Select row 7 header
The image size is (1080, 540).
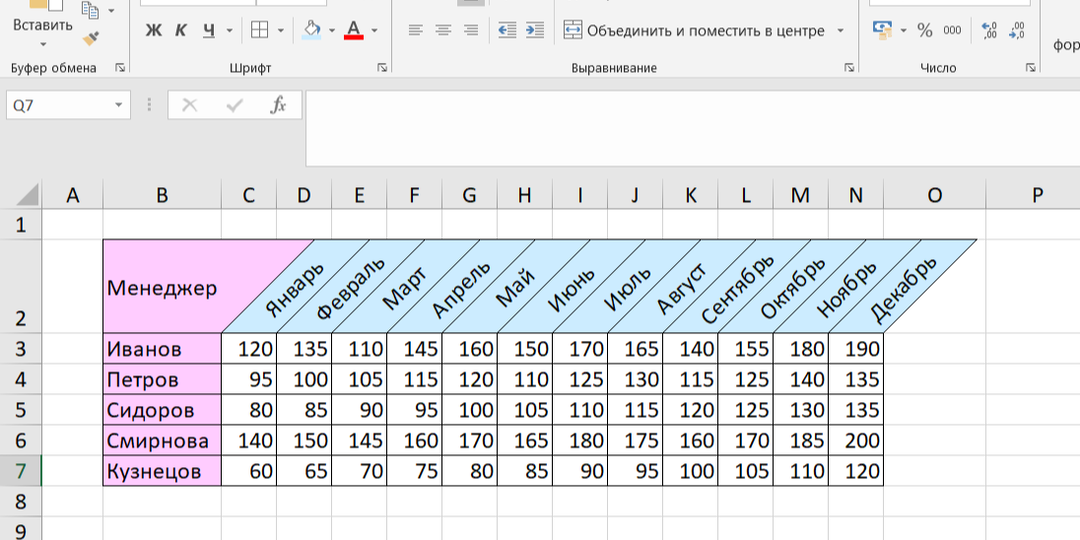(21, 471)
